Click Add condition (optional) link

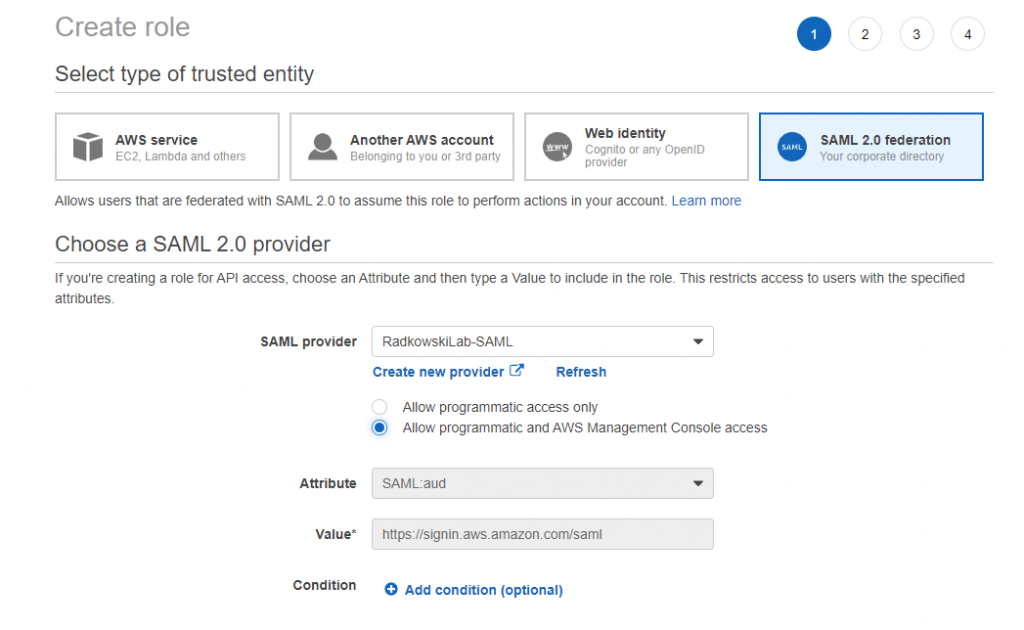tap(483, 590)
